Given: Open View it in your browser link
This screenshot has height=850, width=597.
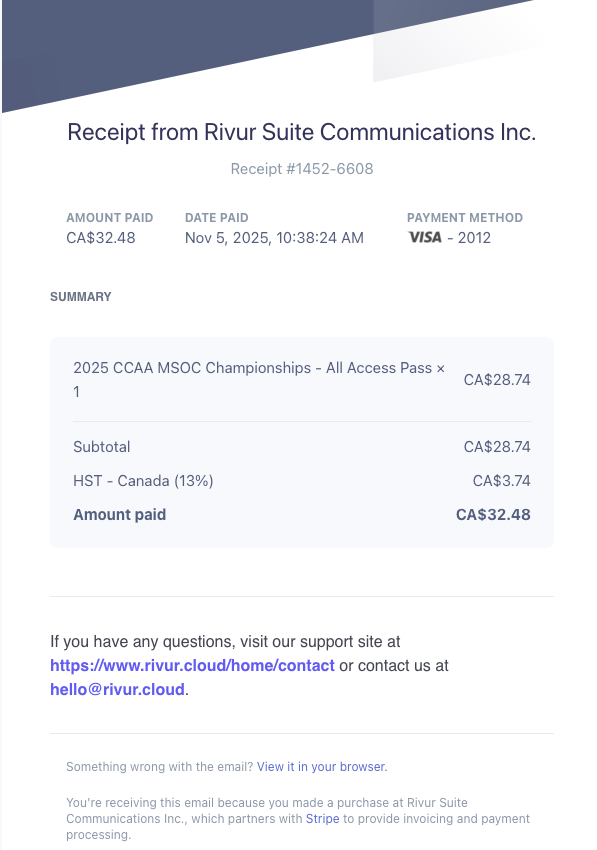Looking at the screenshot, I should [x=322, y=767].
